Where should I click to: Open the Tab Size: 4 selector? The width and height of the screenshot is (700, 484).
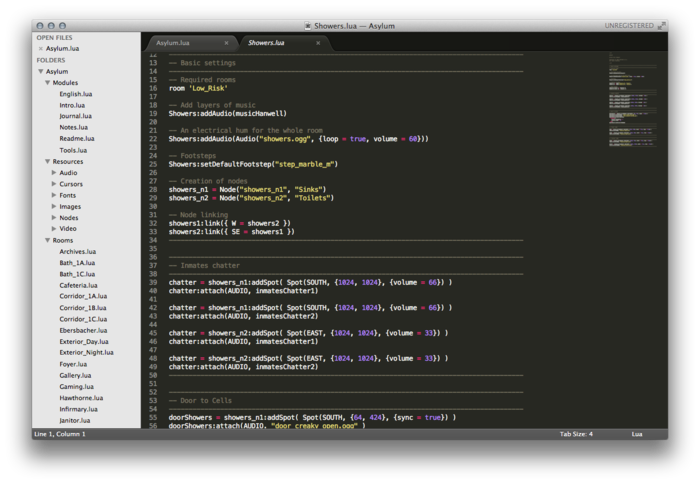pyautogui.click(x=576, y=434)
